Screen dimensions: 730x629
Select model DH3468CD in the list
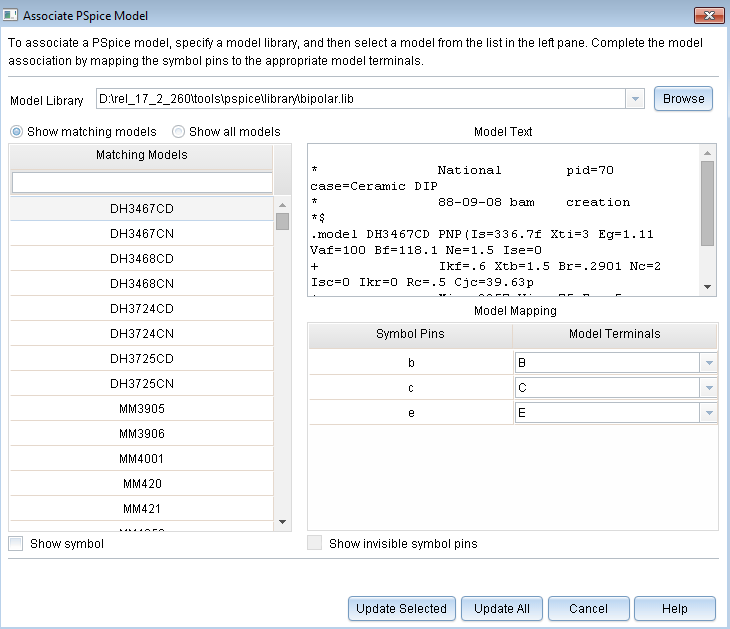141,259
